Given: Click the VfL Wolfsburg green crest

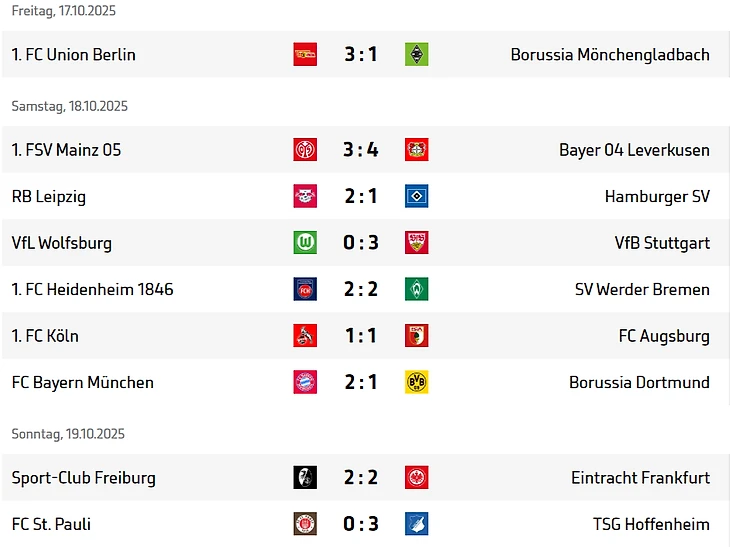Looking at the screenshot, I should click(x=305, y=243).
